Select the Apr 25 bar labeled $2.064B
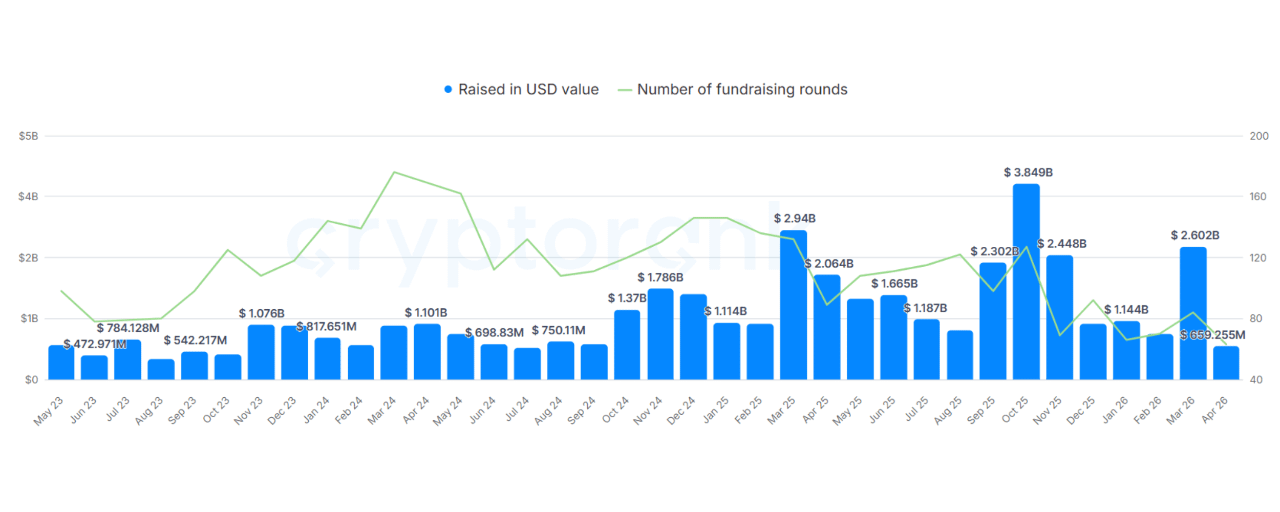1280x512 pixels. (x=826, y=328)
